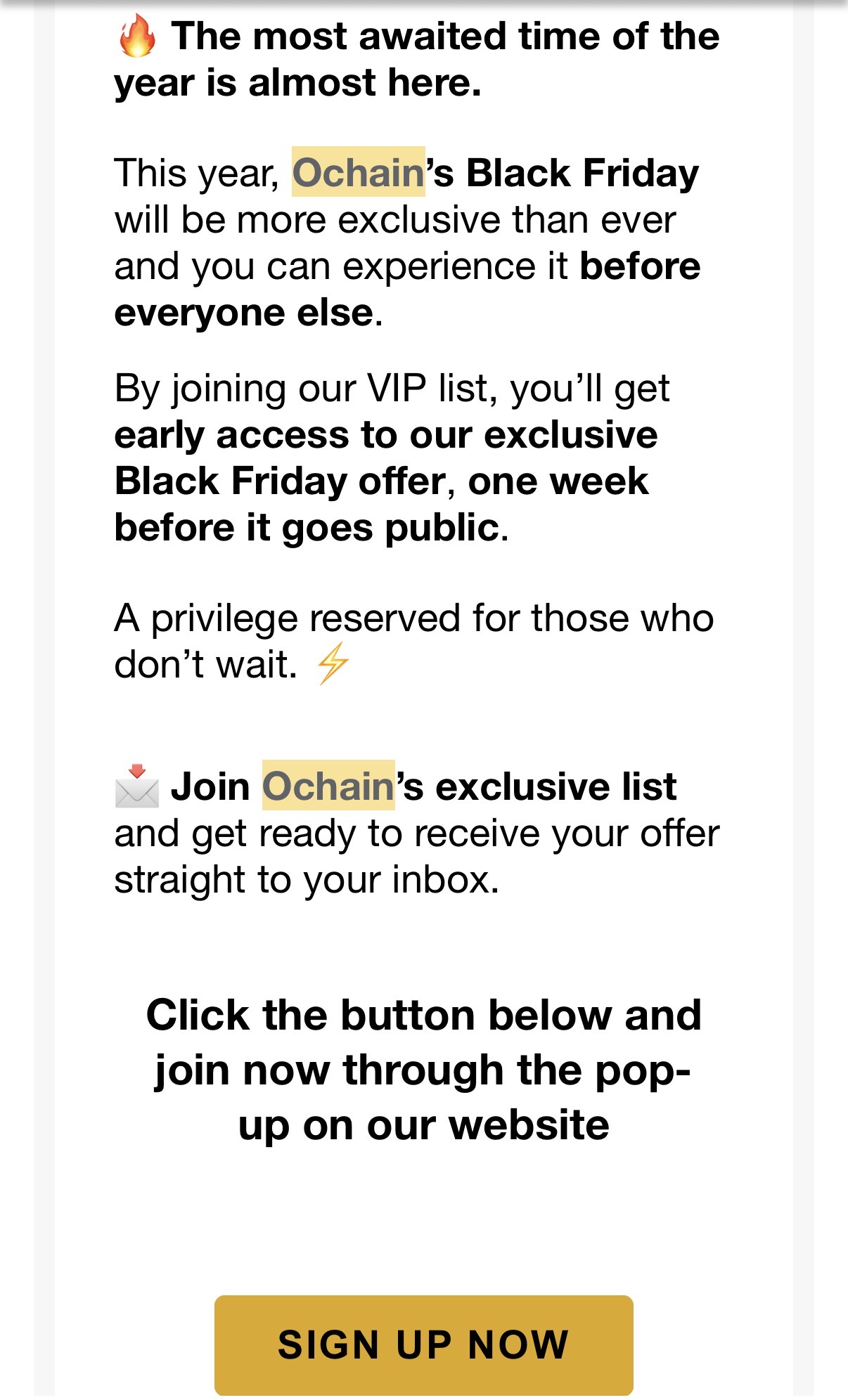The height and width of the screenshot is (1400, 848).
Task: Click "A privilege reserved for those who" line
Action: click(413, 618)
